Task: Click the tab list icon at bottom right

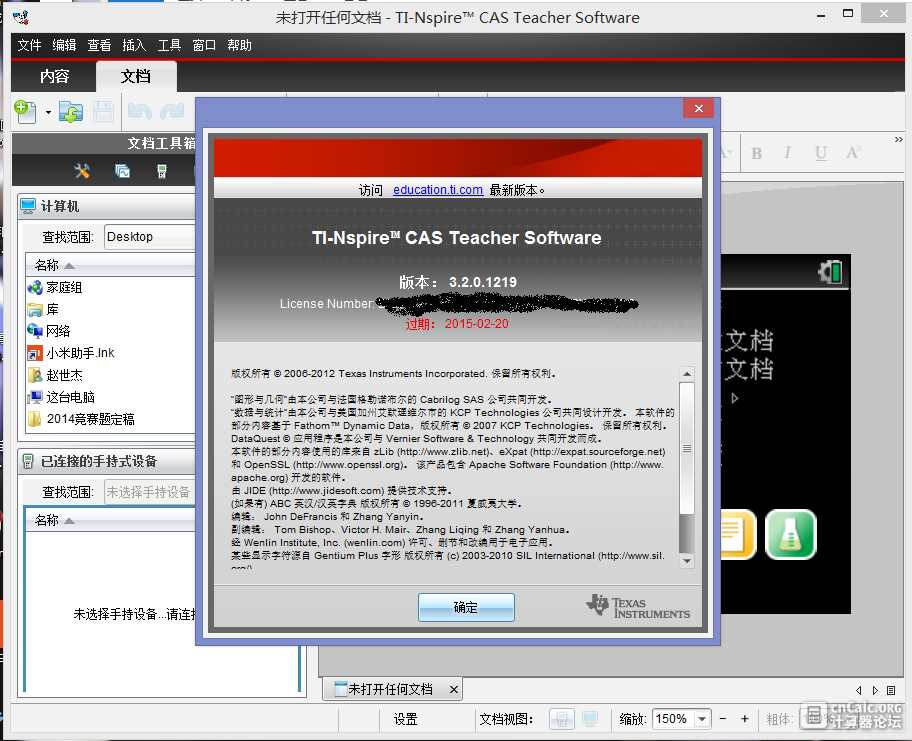Action: pyautogui.click(x=890, y=690)
